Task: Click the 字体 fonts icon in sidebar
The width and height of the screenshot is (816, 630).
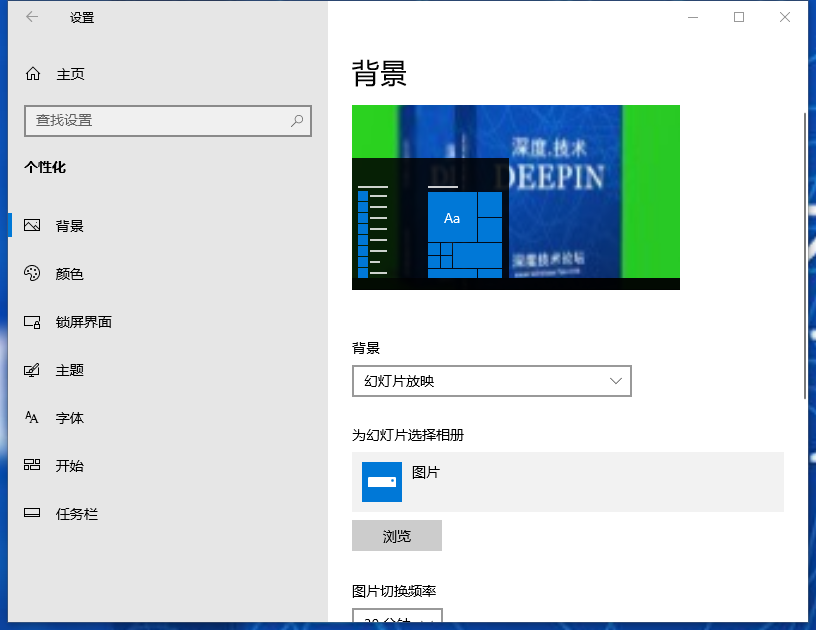Action: [x=33, y=418]
